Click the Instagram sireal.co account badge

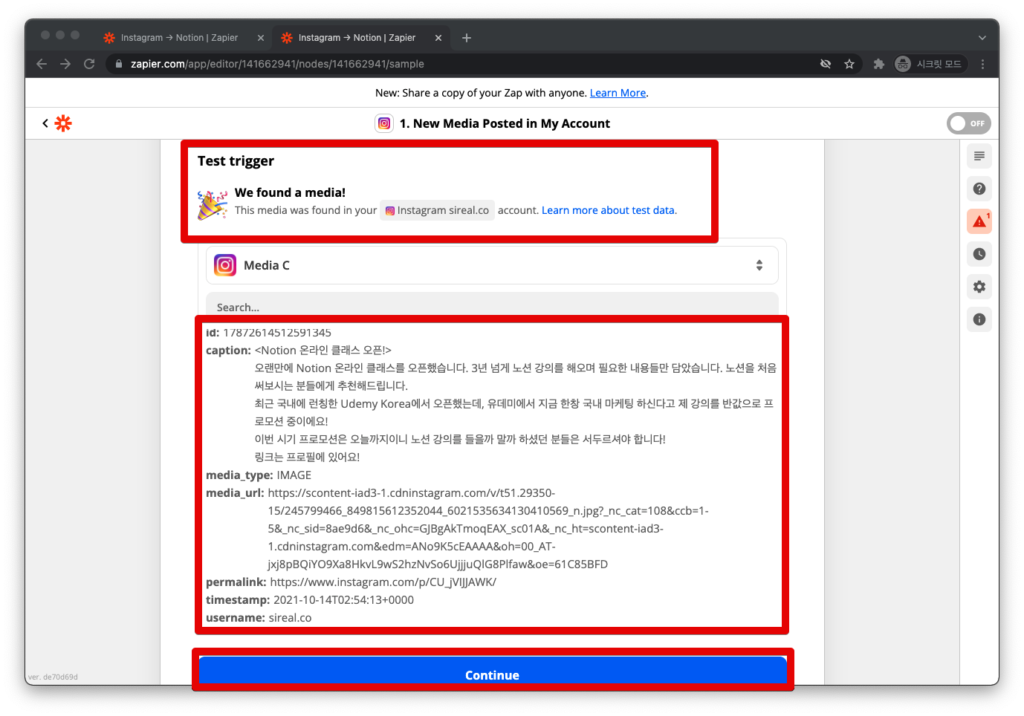(437, 210)
